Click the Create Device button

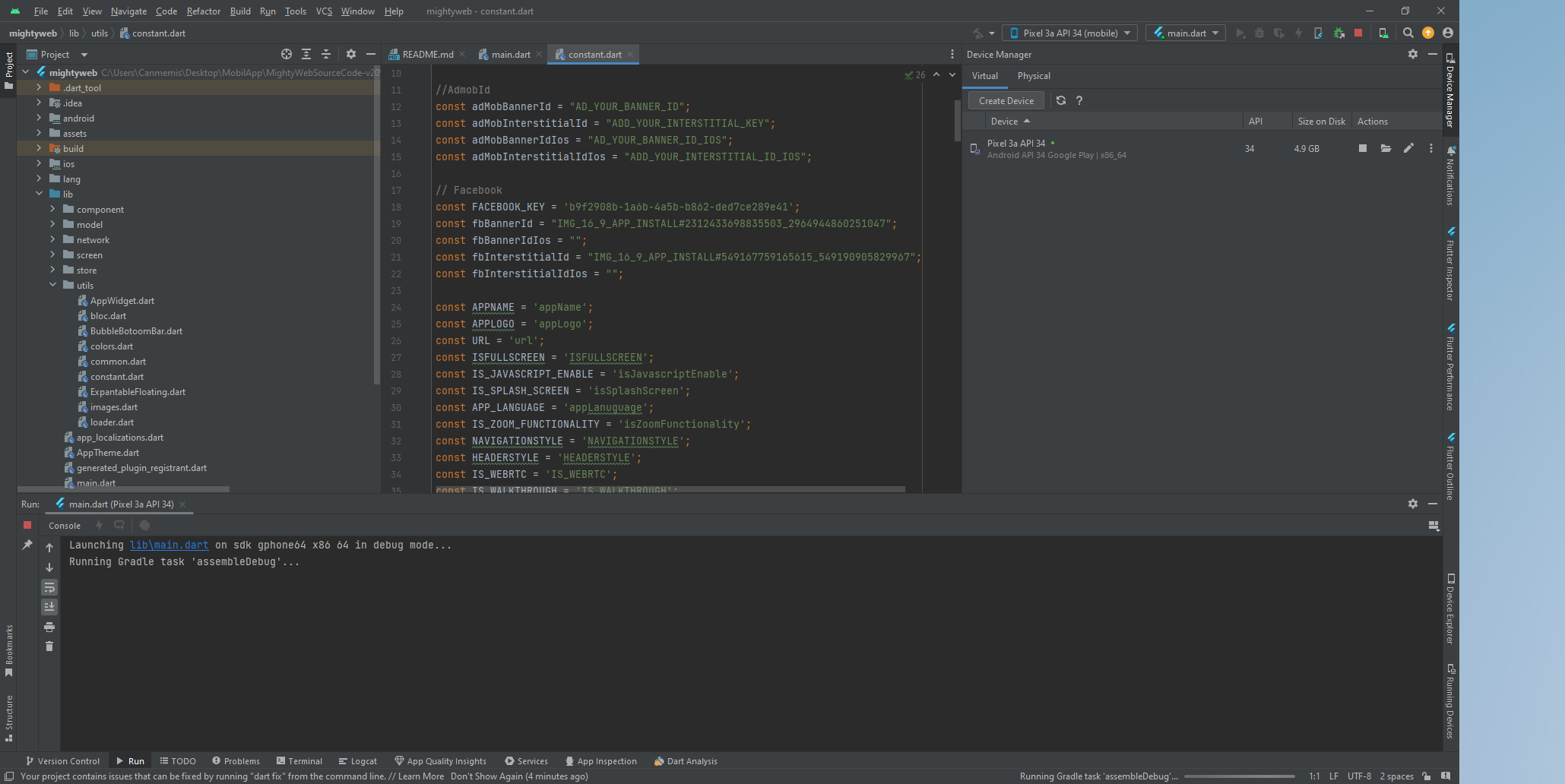pyautogui.click(x=1006, y=100)
